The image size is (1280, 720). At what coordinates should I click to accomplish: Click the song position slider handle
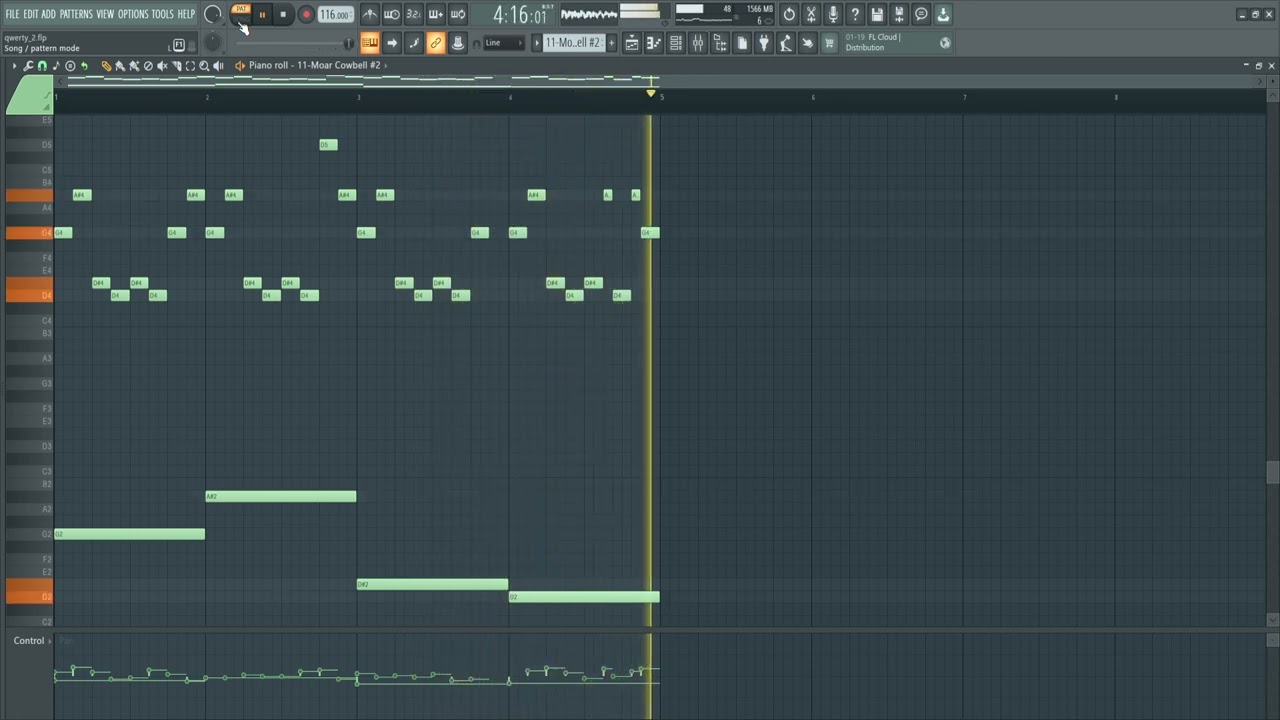(348, 43)
